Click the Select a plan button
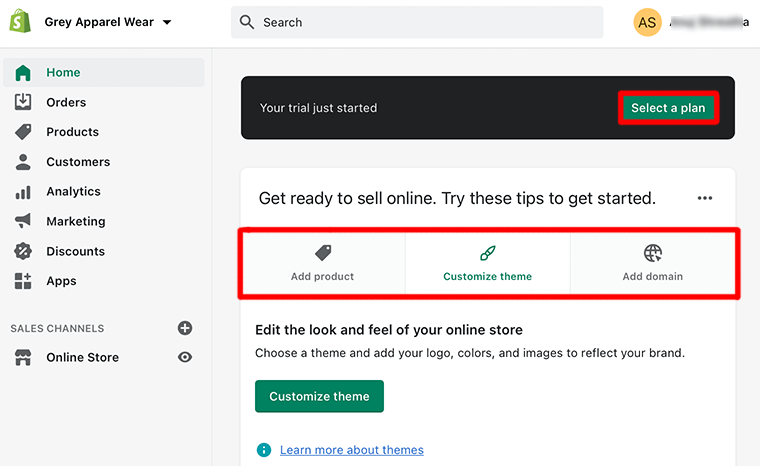The height and width of the screenshot is (466, 760). pyautogui.click(x=668, y=108)
